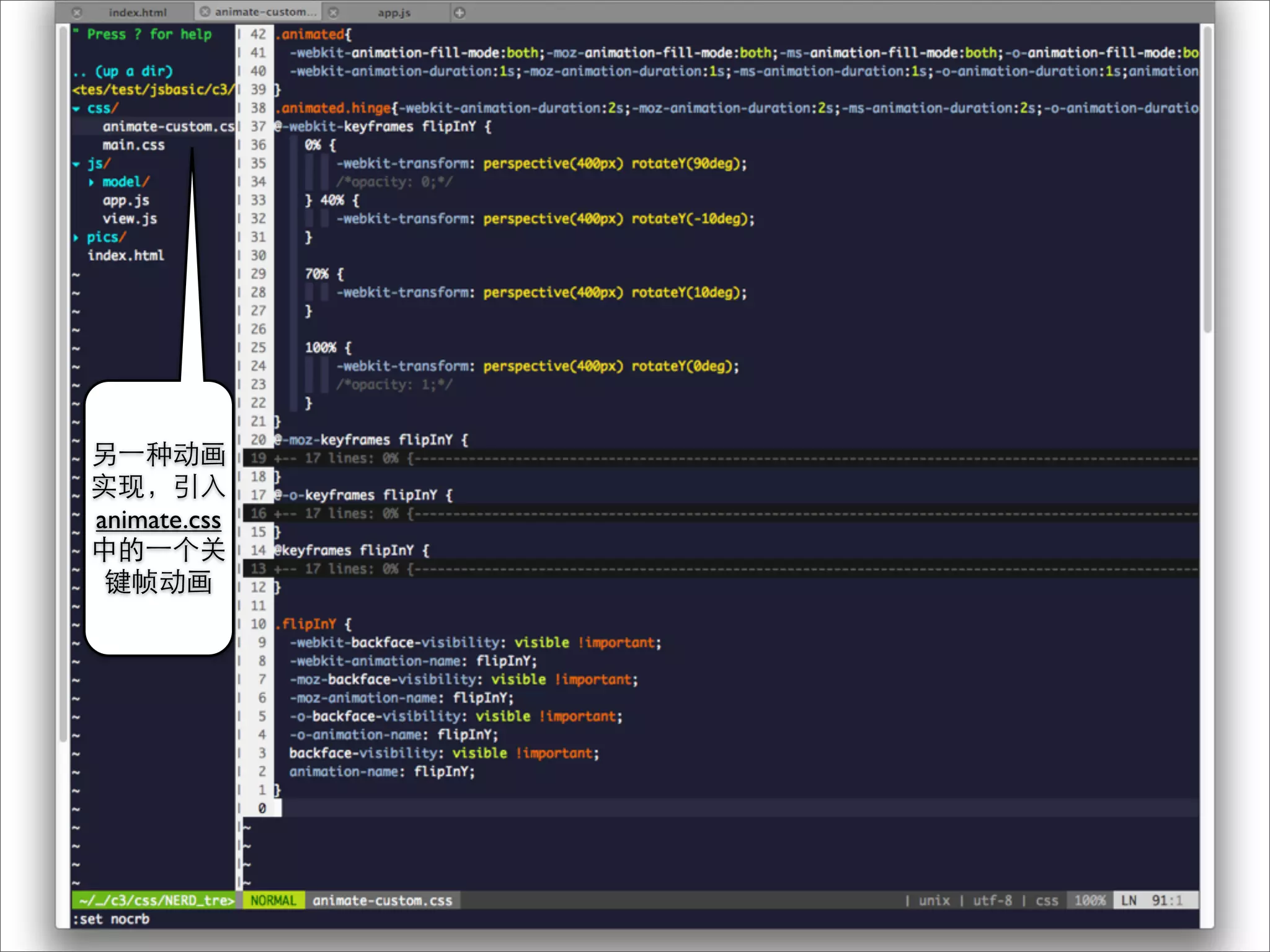The width and height of the screenshot is (1270, 952).
Task: Click the animate.css link in callout
Action: [158, 519]
